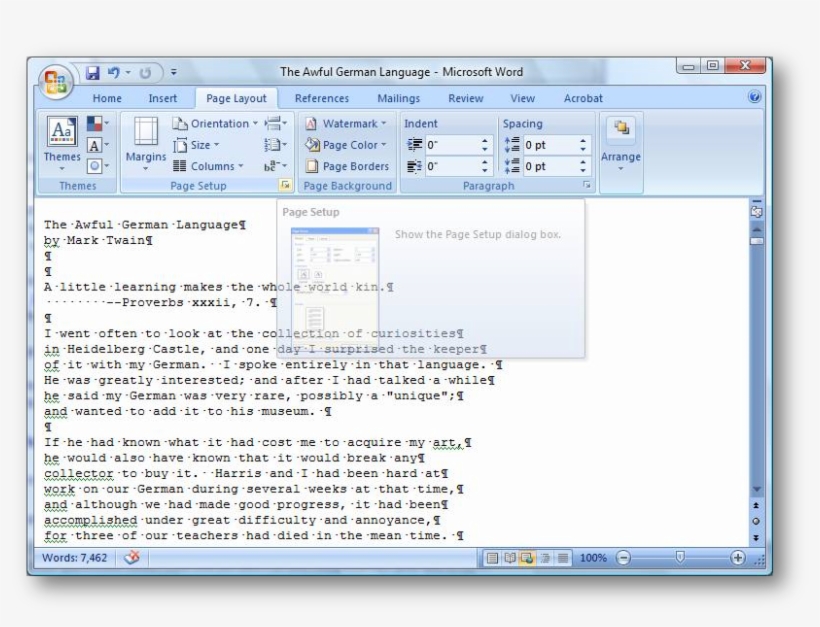The height and width of the screenshot is (627, 820).
Task: Open Select Browse Object button
Action: pyautogui.click(x=756, y=521)
